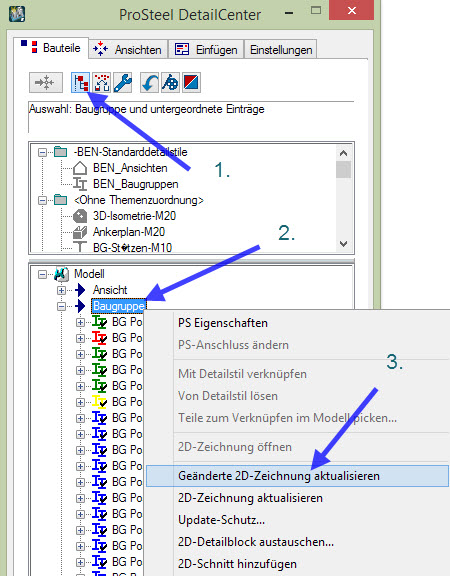
Task: Click Teile zum Verknüpfen im Modell picken
Action: (288, 418)
